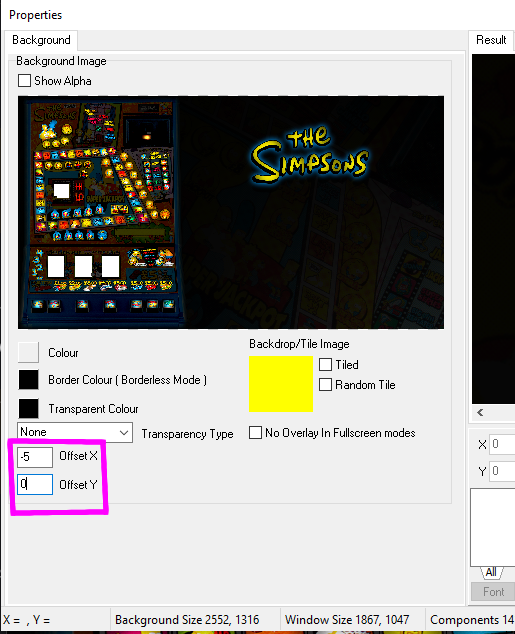This screenshot has width=515, height=634.
Task: Open the Border Colour swatch
Action: (28, 380)
